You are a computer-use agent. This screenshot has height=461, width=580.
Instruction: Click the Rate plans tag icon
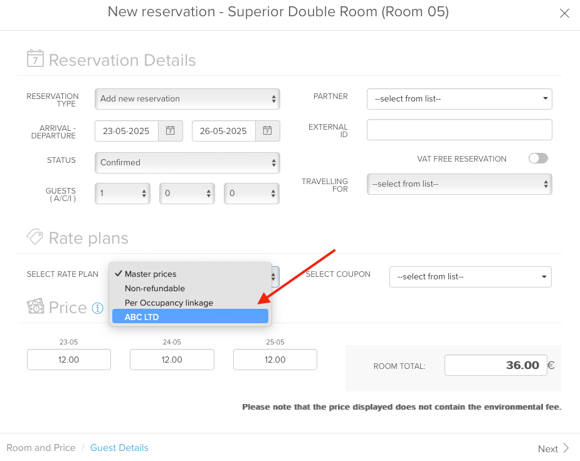pyautogui.click(x=35, y=237)
